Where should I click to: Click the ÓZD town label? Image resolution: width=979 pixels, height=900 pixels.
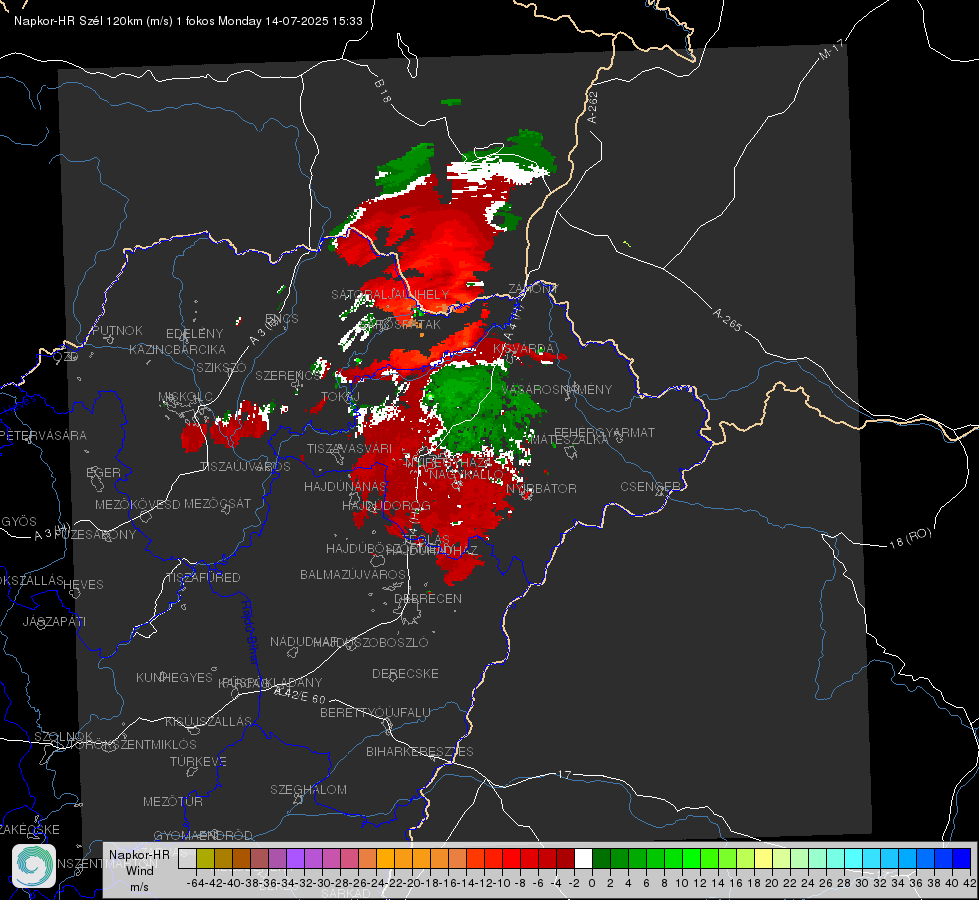(66, 356)
